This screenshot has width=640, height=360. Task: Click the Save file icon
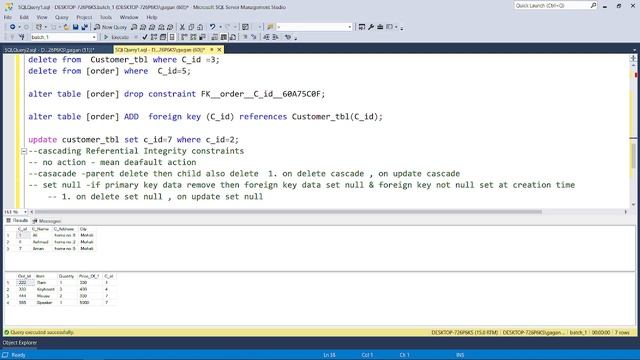coord(76,27)
